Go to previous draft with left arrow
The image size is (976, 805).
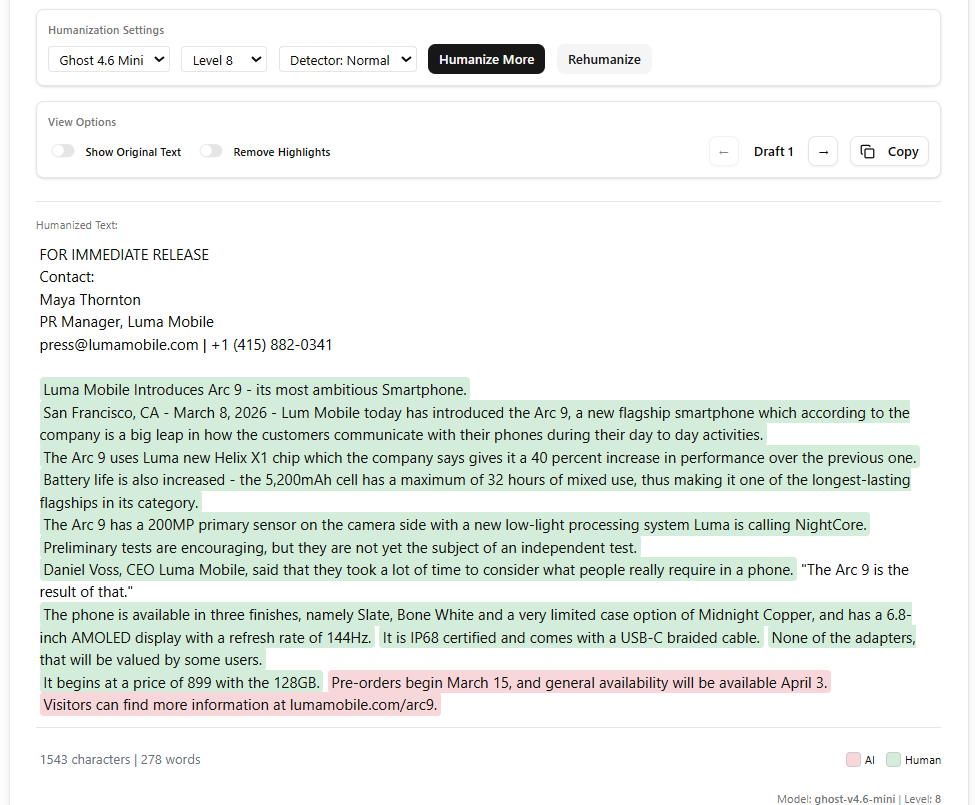coord(723,151)
